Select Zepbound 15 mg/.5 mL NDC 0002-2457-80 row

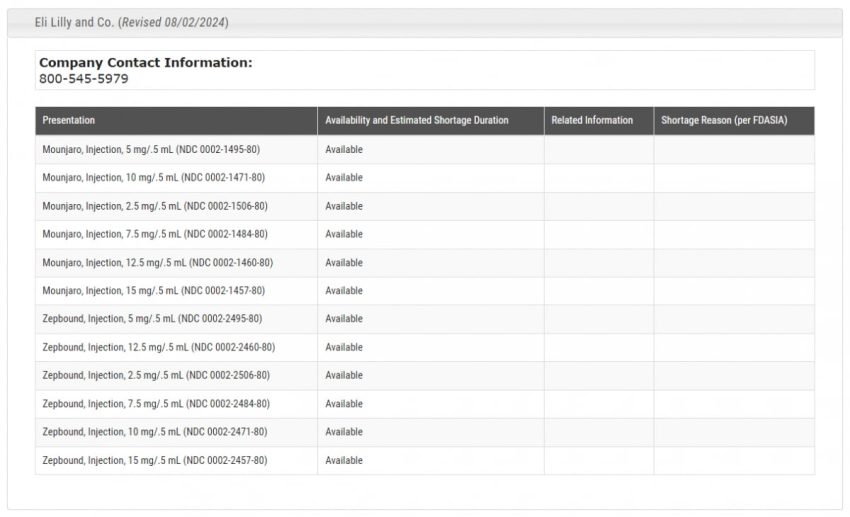(424, 461)
